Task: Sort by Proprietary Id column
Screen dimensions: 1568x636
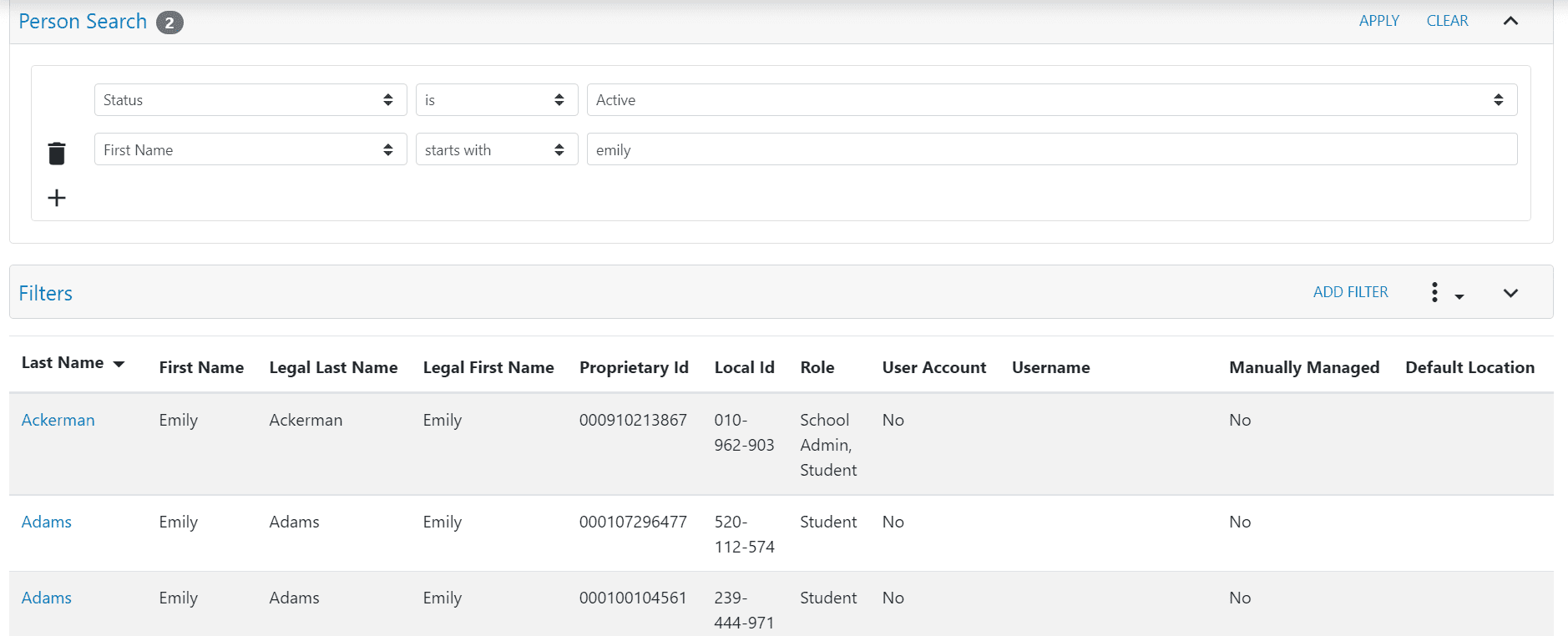Action: (634, 367)
